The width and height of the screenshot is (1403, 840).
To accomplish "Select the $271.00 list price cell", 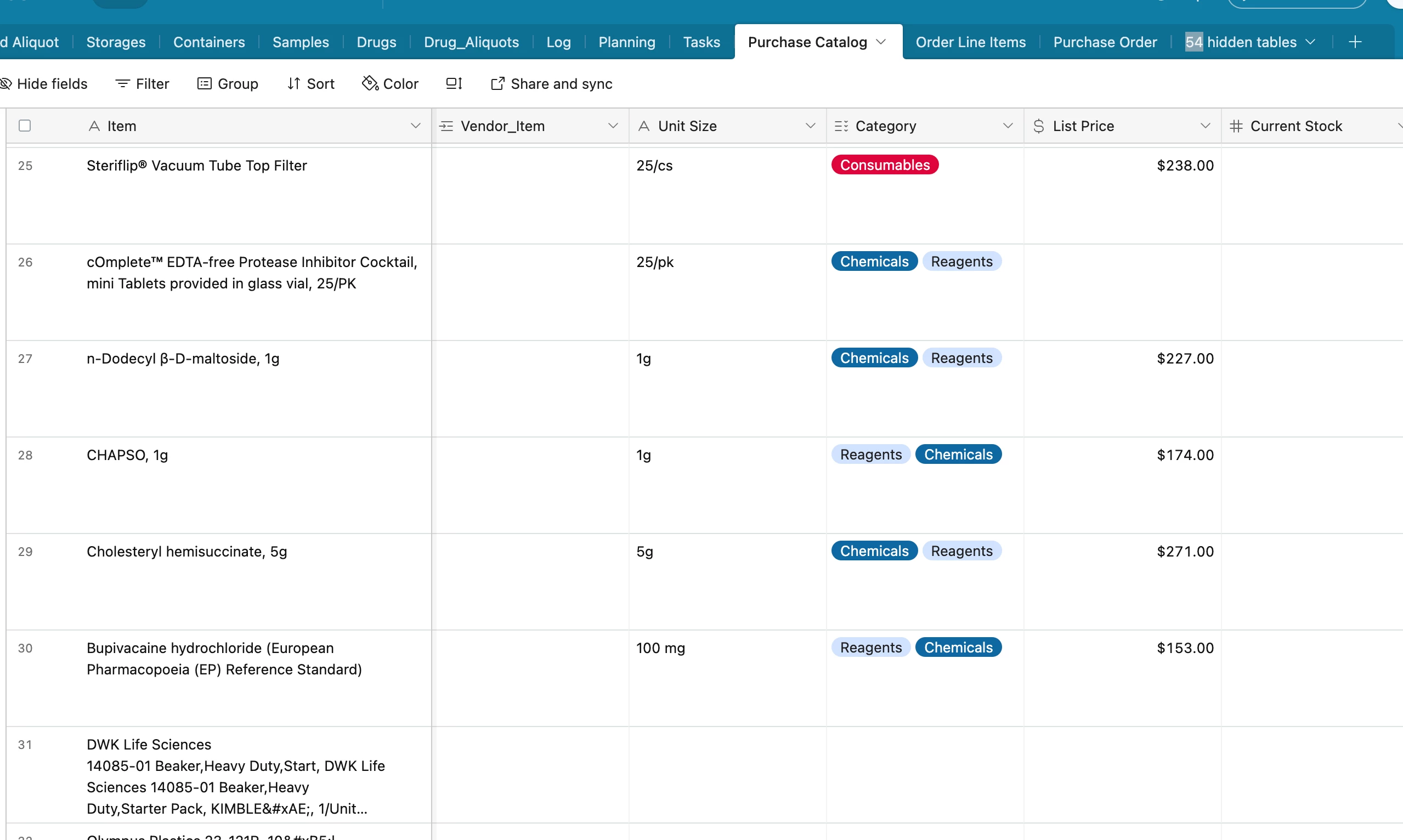I will coord(1122,582).
